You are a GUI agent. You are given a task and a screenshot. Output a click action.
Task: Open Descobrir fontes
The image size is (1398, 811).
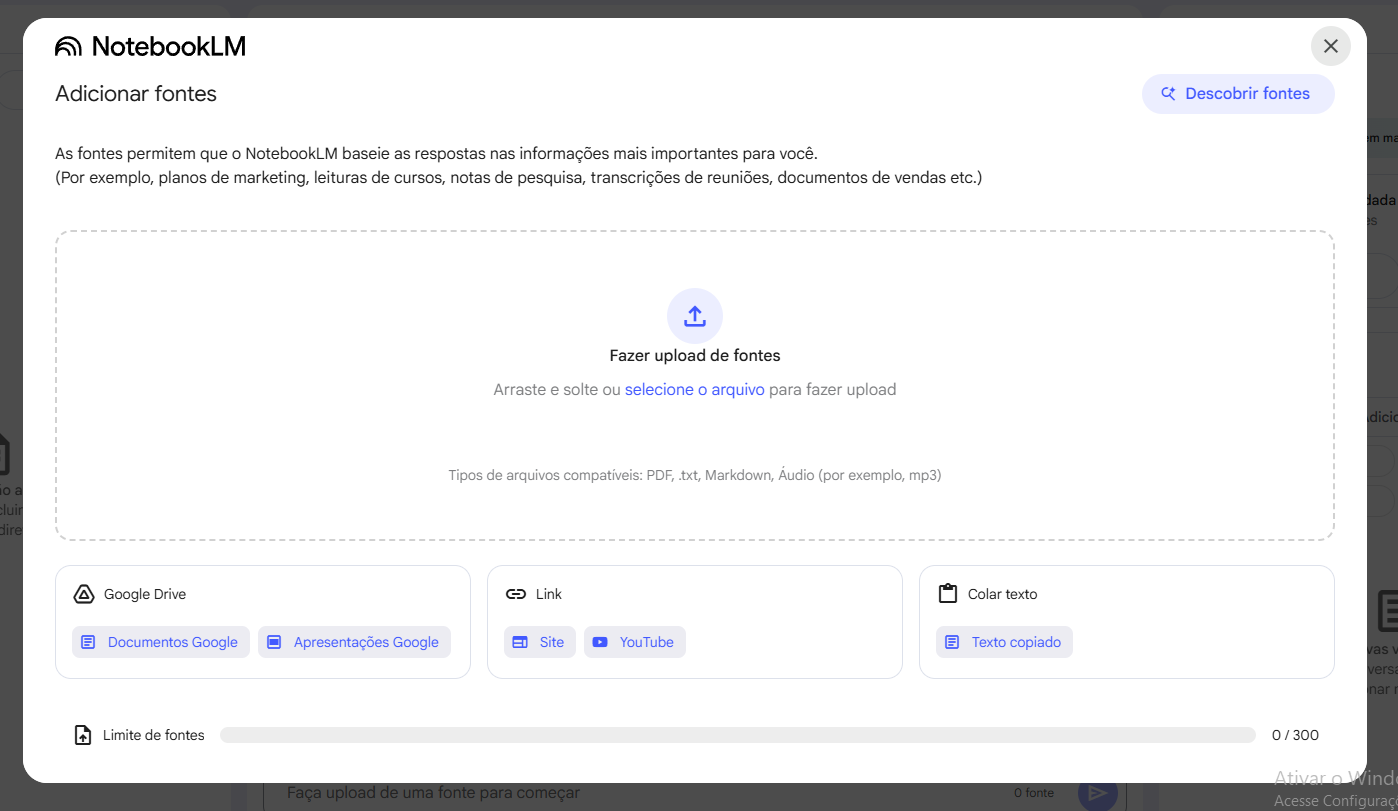coord(1238,94)
